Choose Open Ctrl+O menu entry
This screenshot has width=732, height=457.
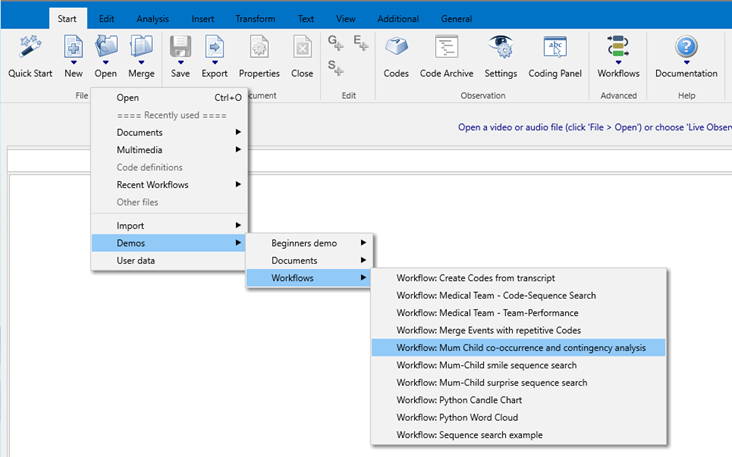tap(169, 98)
